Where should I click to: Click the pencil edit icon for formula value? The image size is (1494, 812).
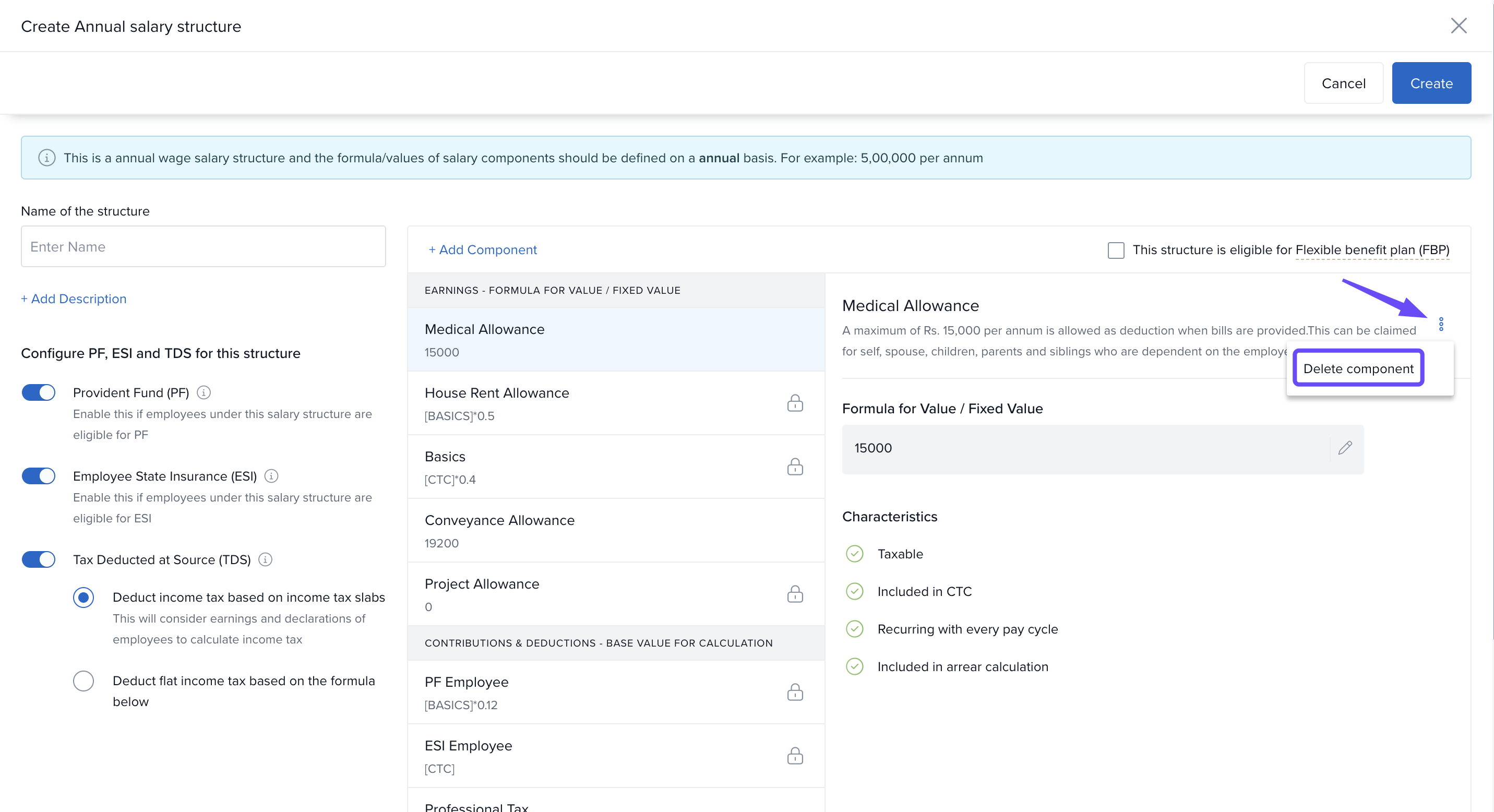[x=1345, y=448]
